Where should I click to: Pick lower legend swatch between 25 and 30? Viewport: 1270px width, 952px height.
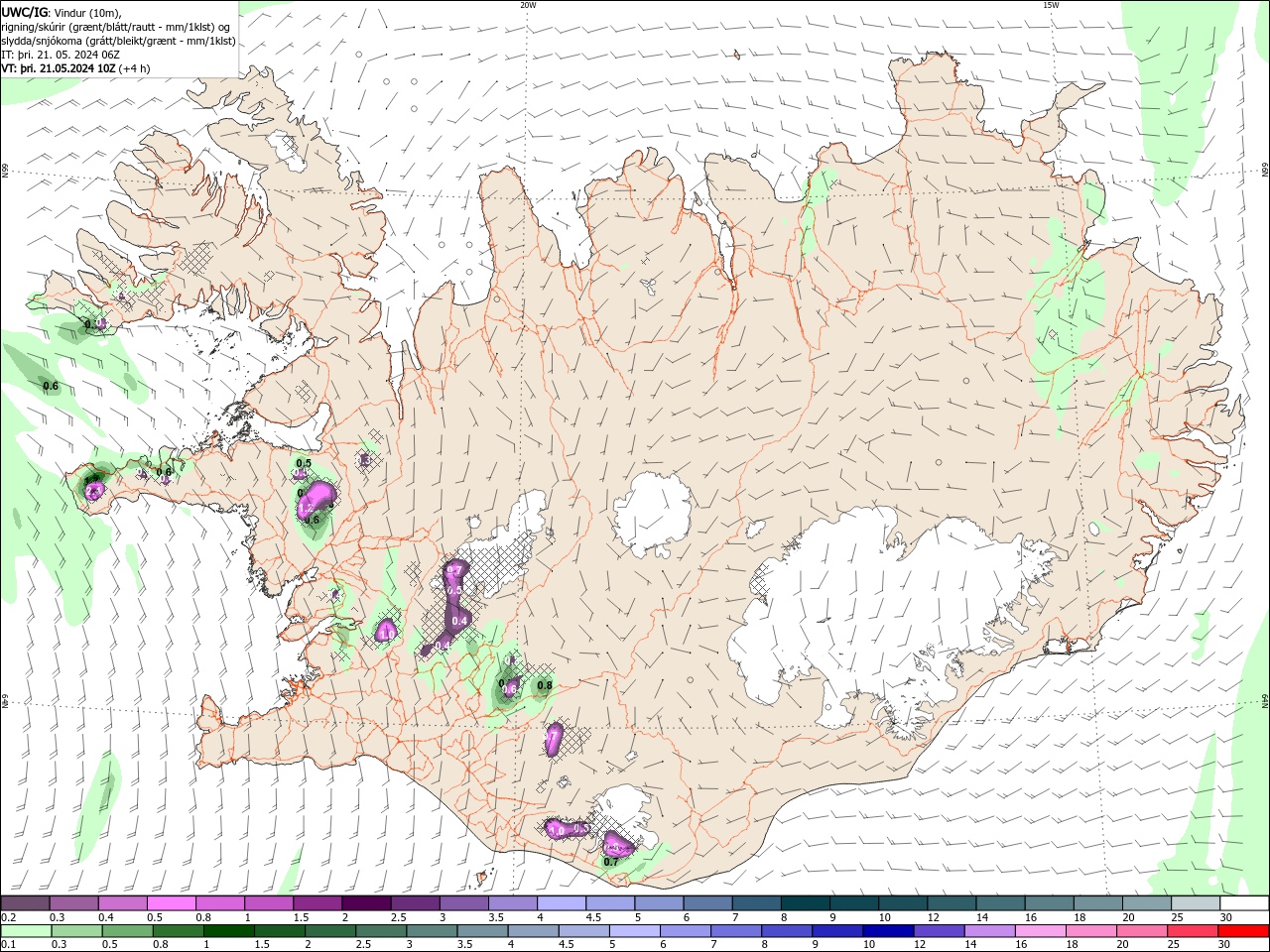[x=1192, y=931]
